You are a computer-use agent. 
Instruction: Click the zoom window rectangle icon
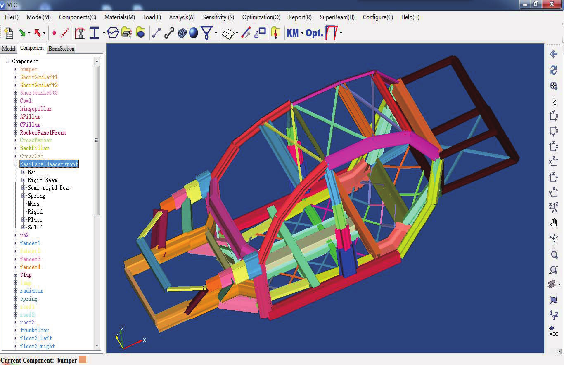(x=260, y=33)
